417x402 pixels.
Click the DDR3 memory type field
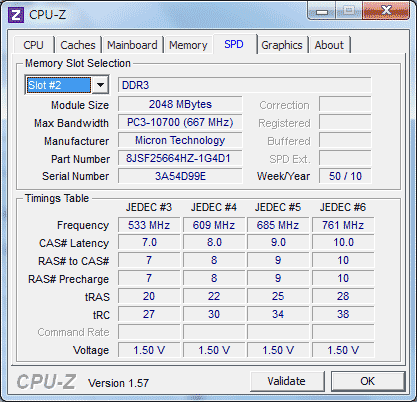[x=244, y=85]
